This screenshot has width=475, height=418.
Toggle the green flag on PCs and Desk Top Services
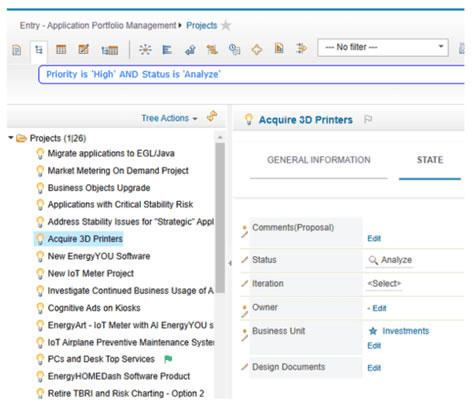(168, 359)
